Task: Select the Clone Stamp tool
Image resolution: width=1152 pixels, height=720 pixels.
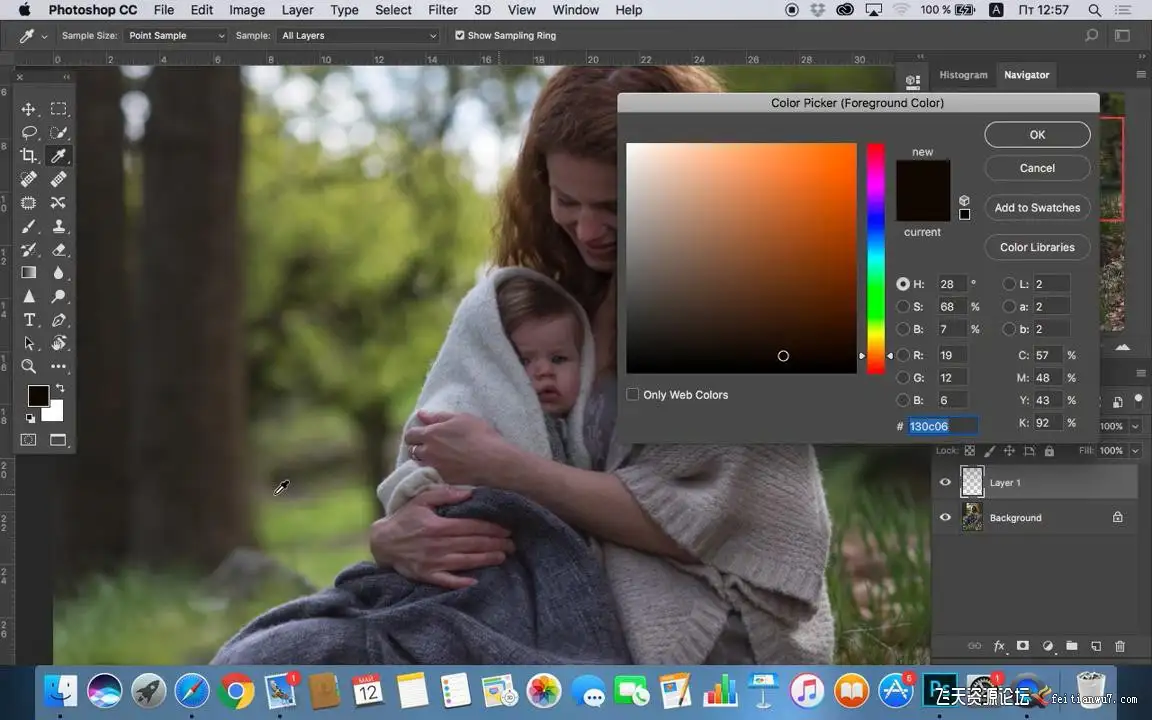Action: click(59, 226)
